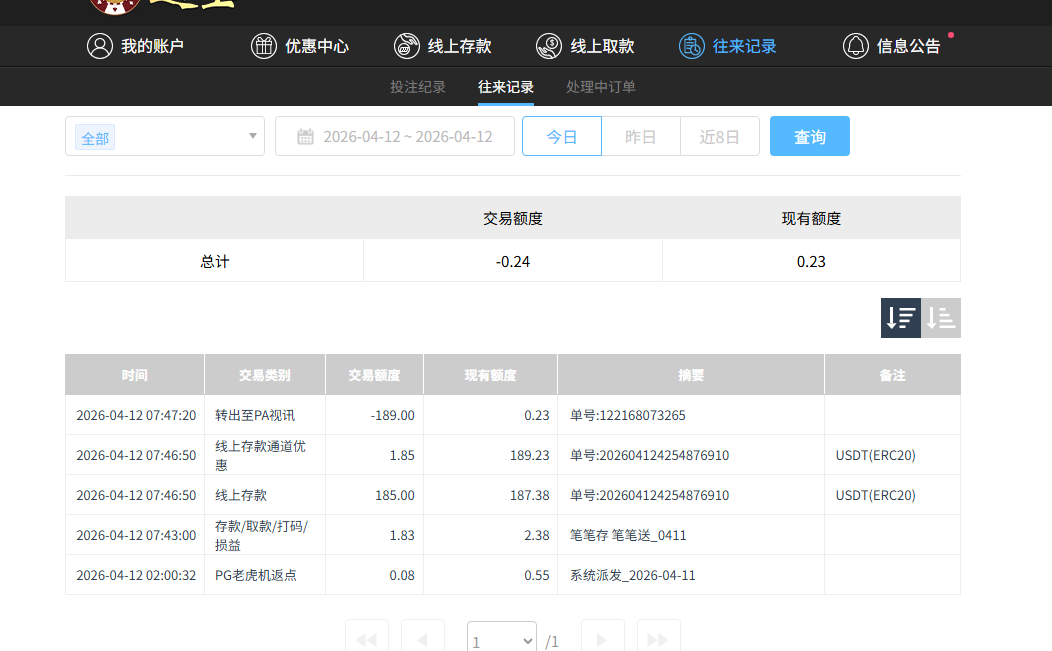Image resolution: width=1052 pixels, height=651 pixels.
Task: Click the 我的账户 account icon
Action: (100, 46)
